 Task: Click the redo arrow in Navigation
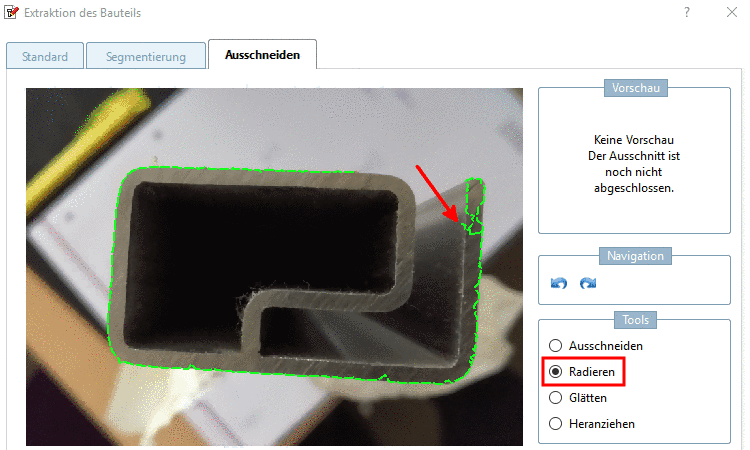[588, 283]
